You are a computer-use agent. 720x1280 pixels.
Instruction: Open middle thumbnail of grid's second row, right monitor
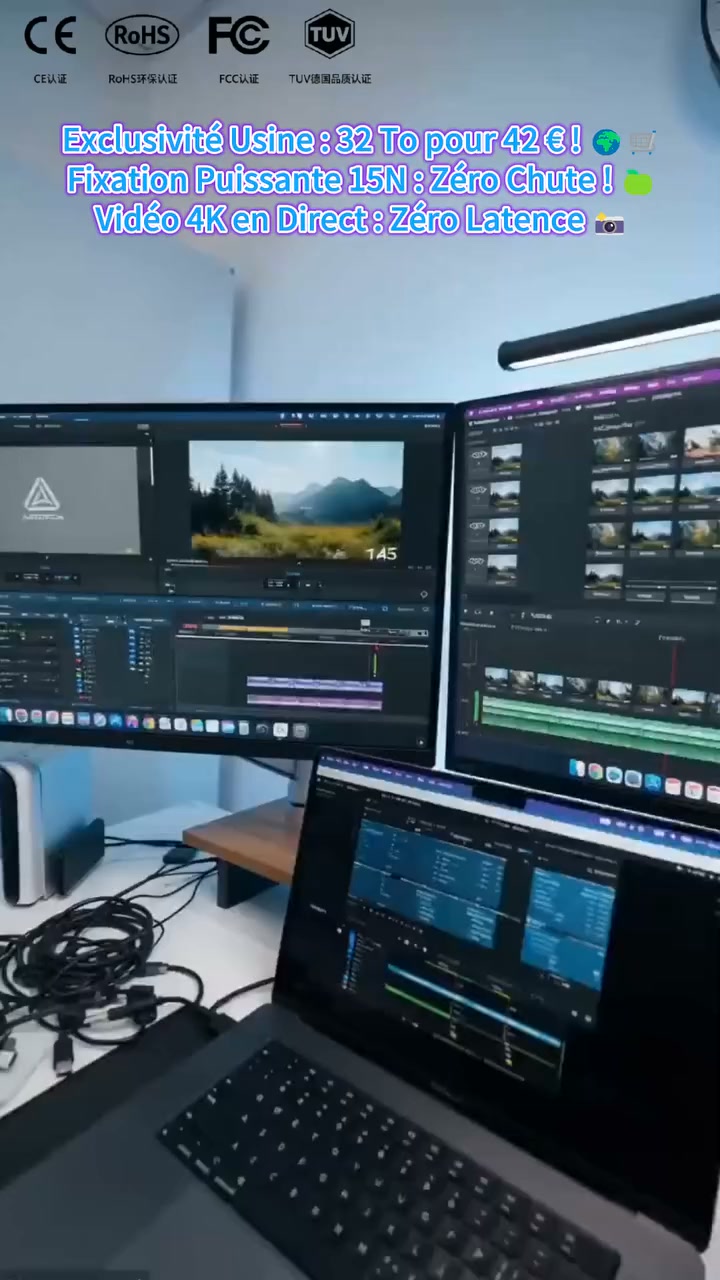coord(654,489)
